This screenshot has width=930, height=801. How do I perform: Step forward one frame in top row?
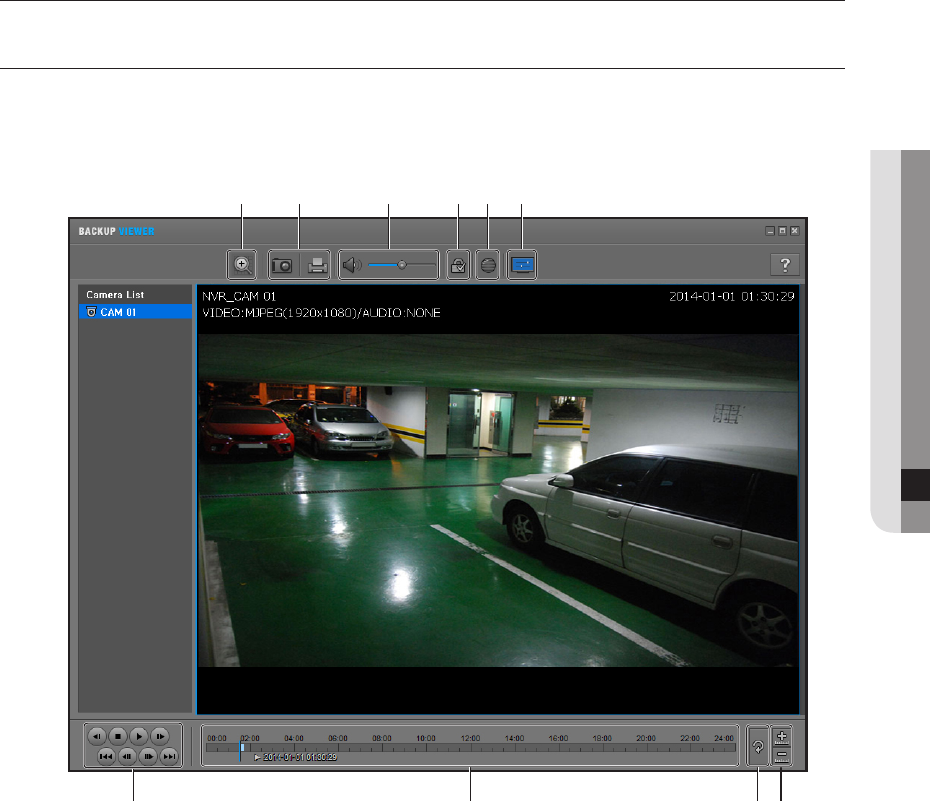click(159, 735)
